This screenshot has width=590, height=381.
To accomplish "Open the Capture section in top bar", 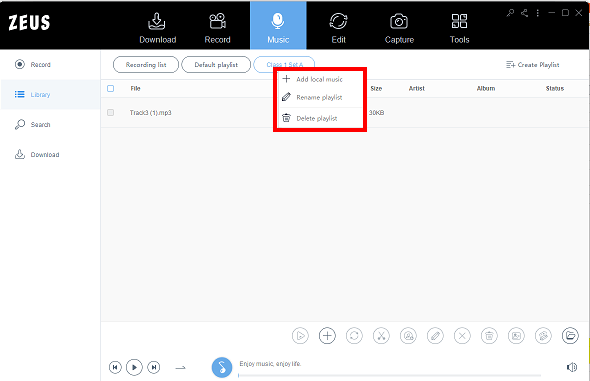I will (x=399, y=28).
